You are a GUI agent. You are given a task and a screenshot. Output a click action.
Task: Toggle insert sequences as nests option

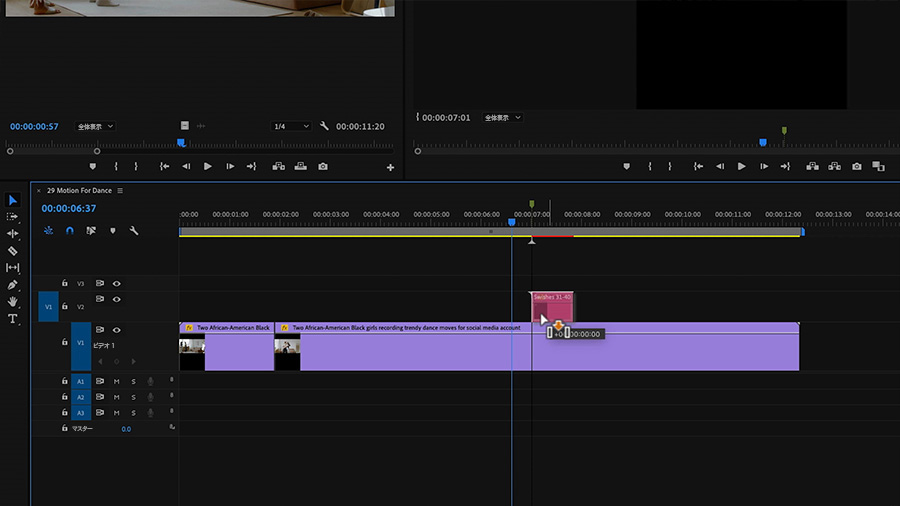click(48, 231)
